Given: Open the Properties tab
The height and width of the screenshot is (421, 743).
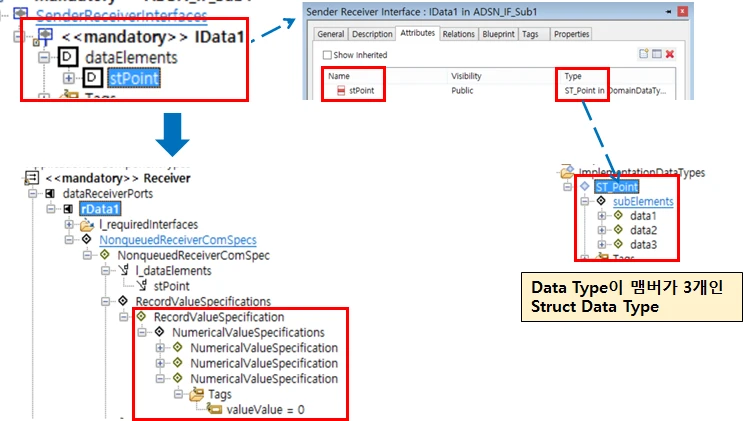Looking at the screenshot, I should click(x=571, y=34).
